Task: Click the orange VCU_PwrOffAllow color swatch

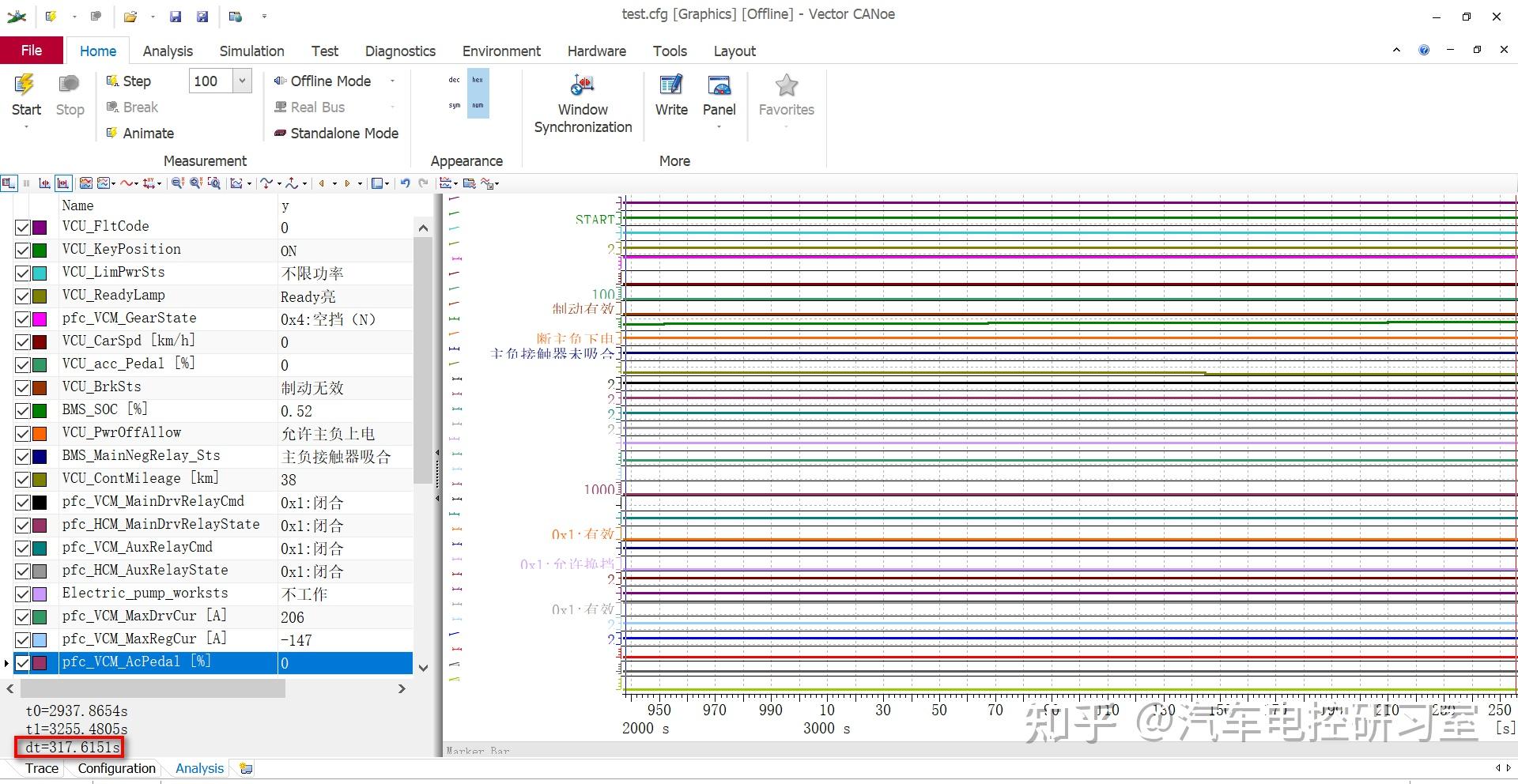Action: [40, 434]
